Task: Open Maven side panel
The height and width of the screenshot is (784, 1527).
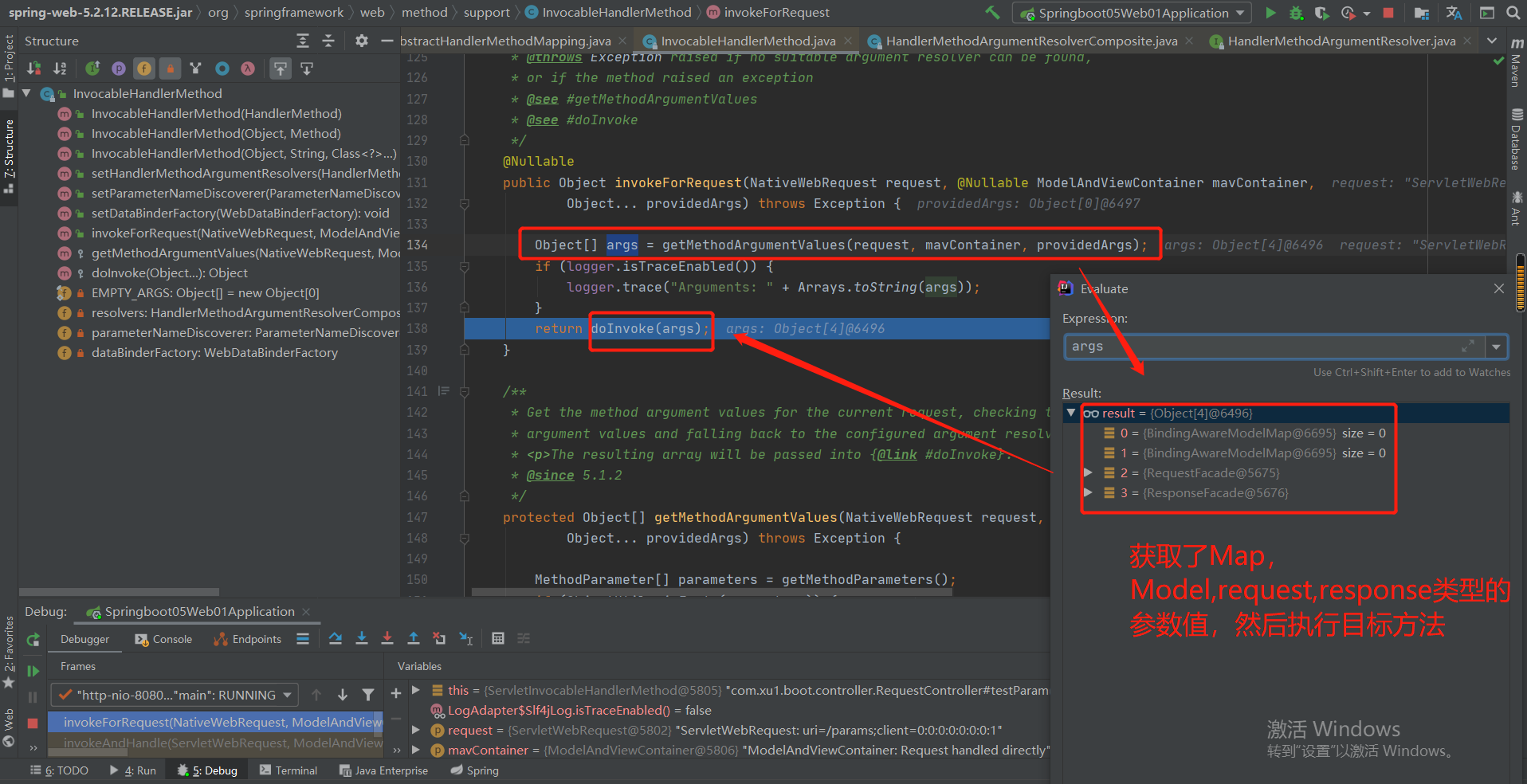Action: coord(1516,62)
